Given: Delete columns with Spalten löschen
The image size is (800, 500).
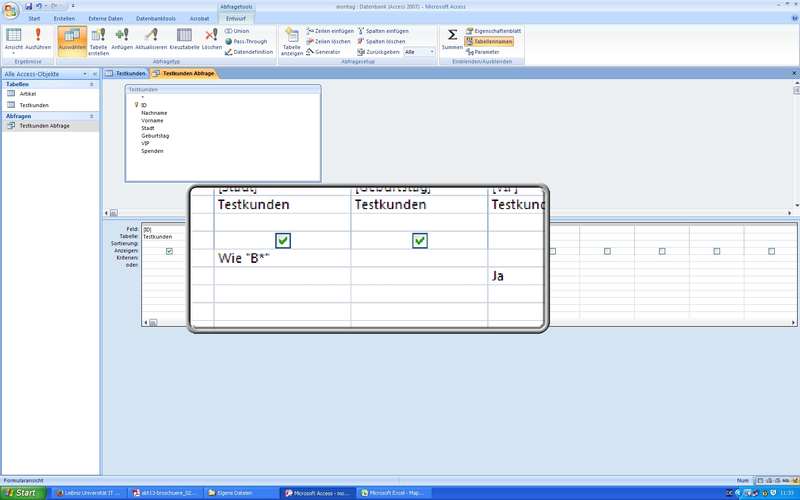Looking at the screenshot, I should (381, 41).
